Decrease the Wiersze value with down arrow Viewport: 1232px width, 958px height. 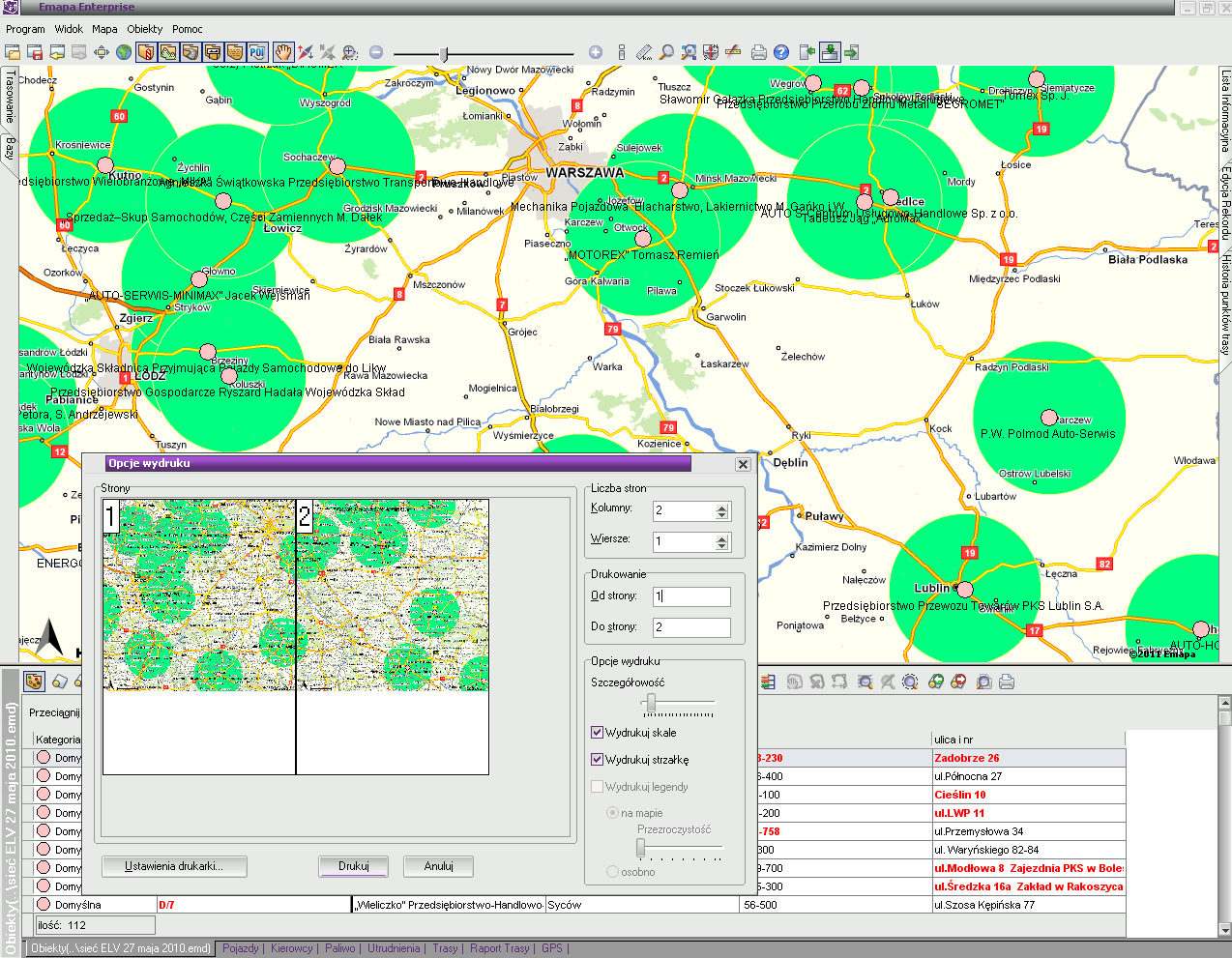(721, 546)
